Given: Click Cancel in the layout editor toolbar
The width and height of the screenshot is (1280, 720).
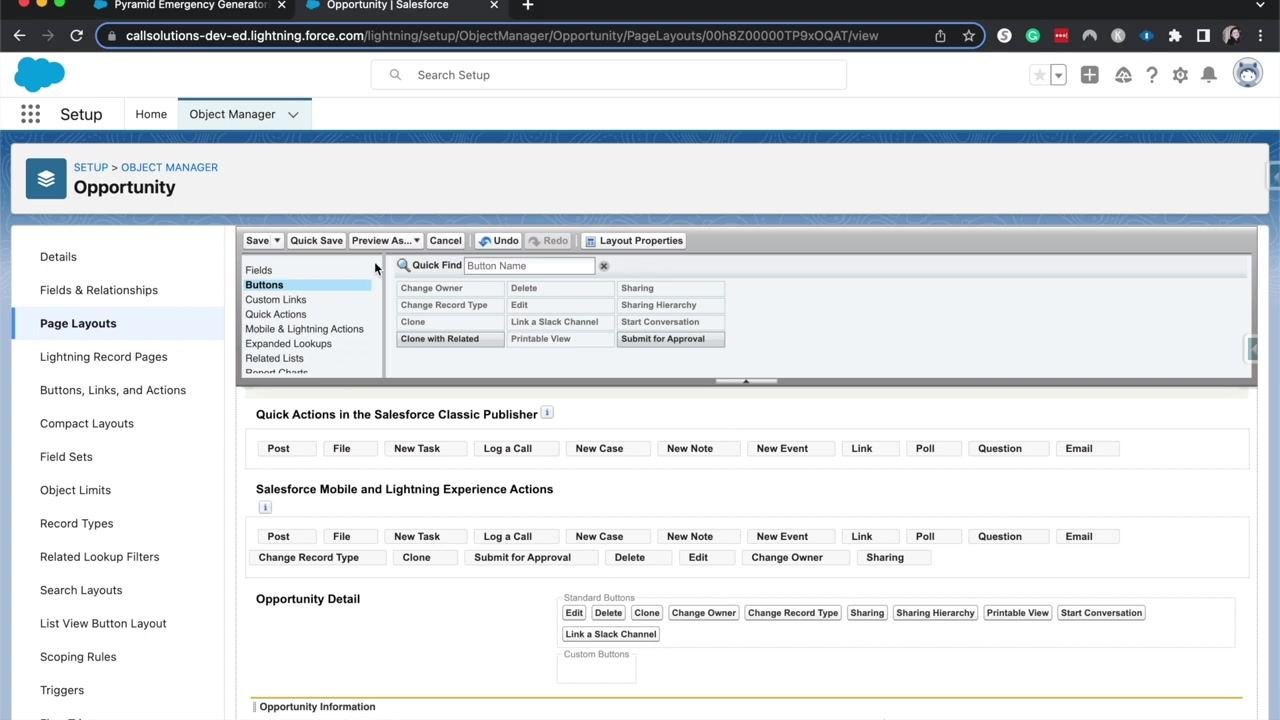Looking at the screenshot, I should (x=445, y=241).
